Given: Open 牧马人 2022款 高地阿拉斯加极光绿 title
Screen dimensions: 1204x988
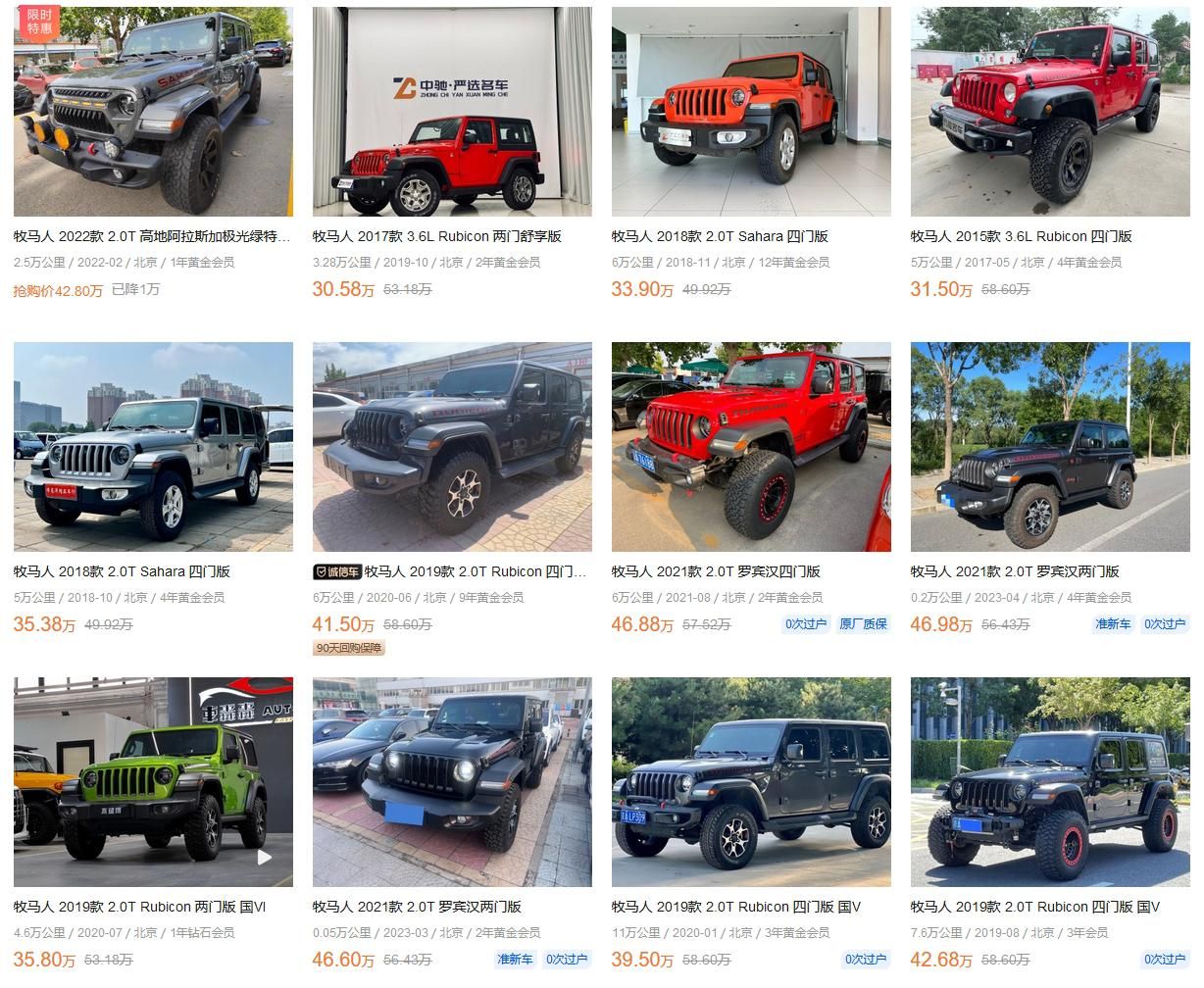Looking at the screenshot, I should pos(153,236).
